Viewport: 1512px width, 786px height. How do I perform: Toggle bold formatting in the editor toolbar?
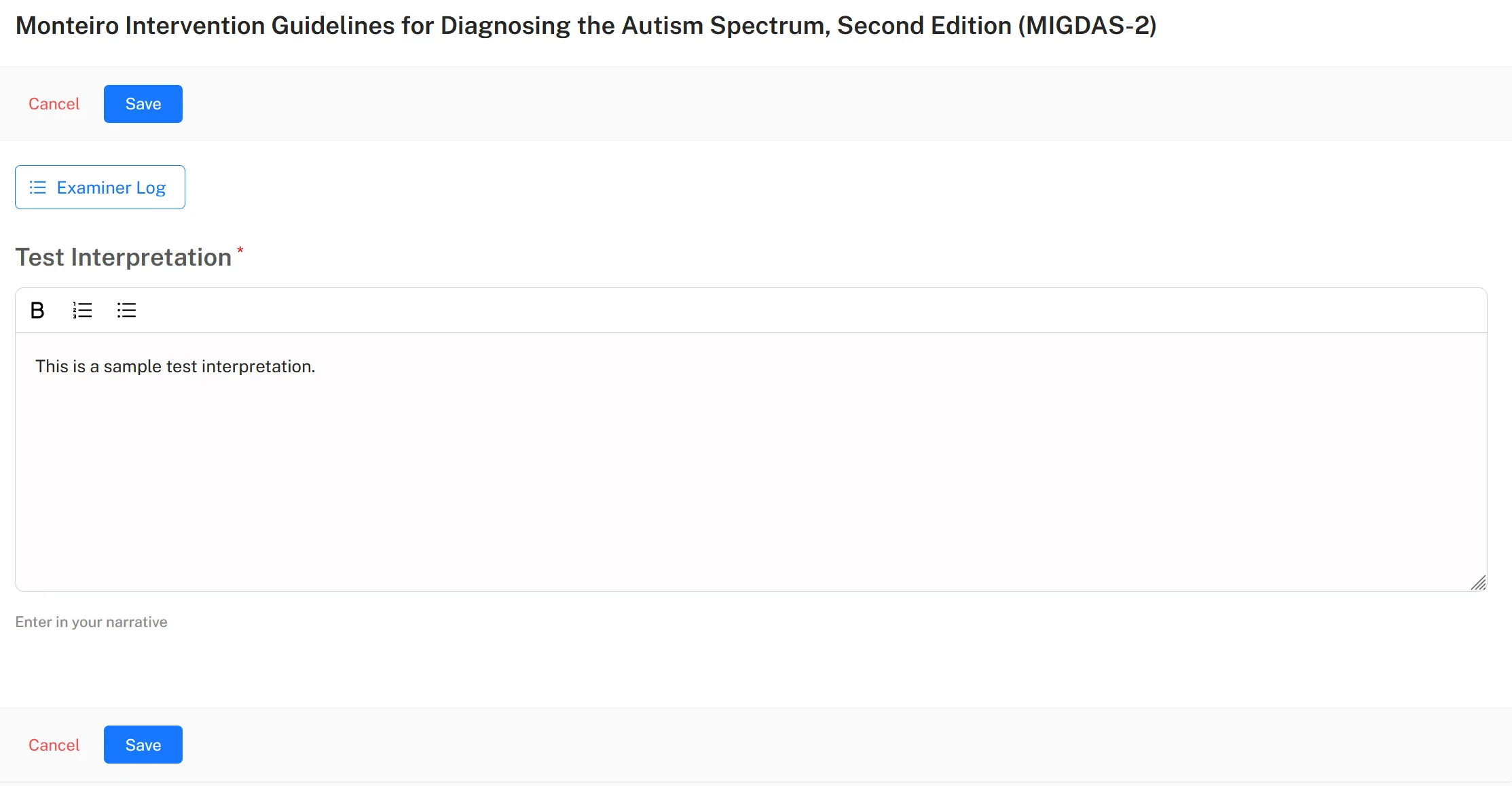[x=37, y=310]
